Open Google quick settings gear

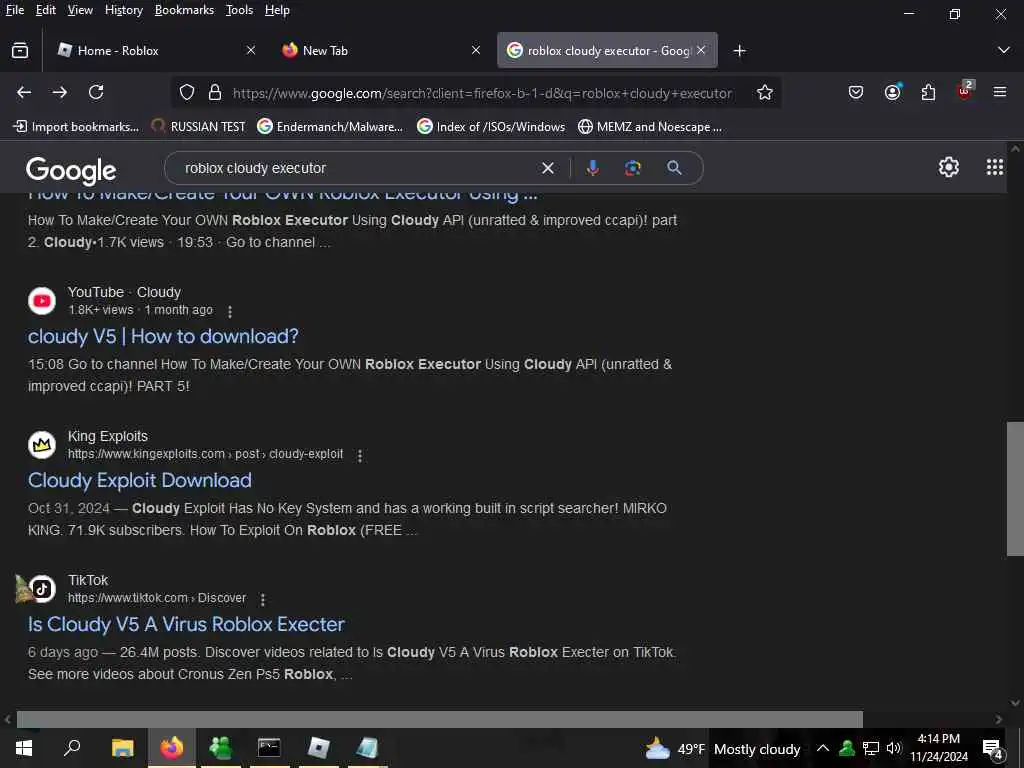click(x=948, y=167)
